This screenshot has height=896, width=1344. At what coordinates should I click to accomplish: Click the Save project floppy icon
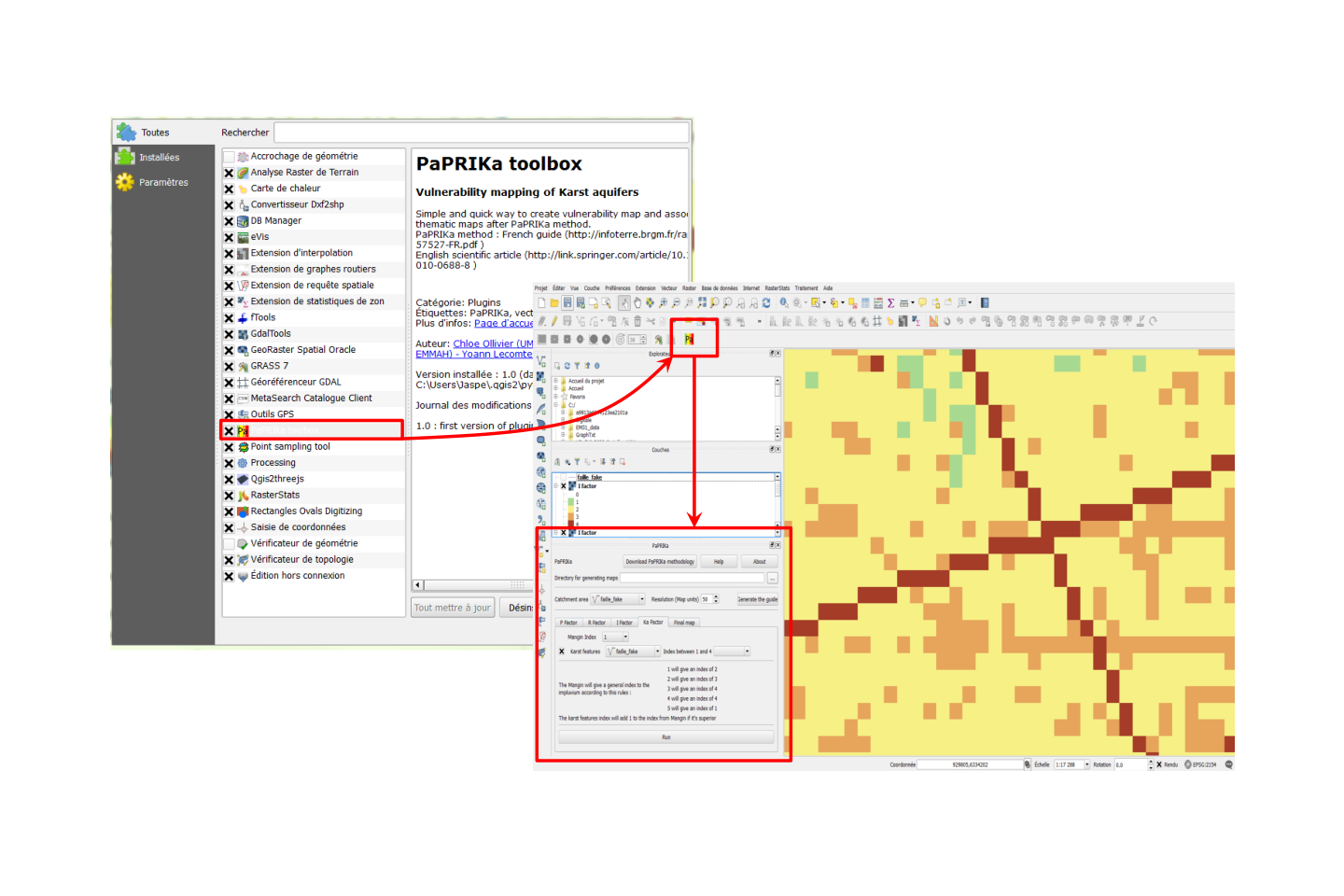point(567,302)
